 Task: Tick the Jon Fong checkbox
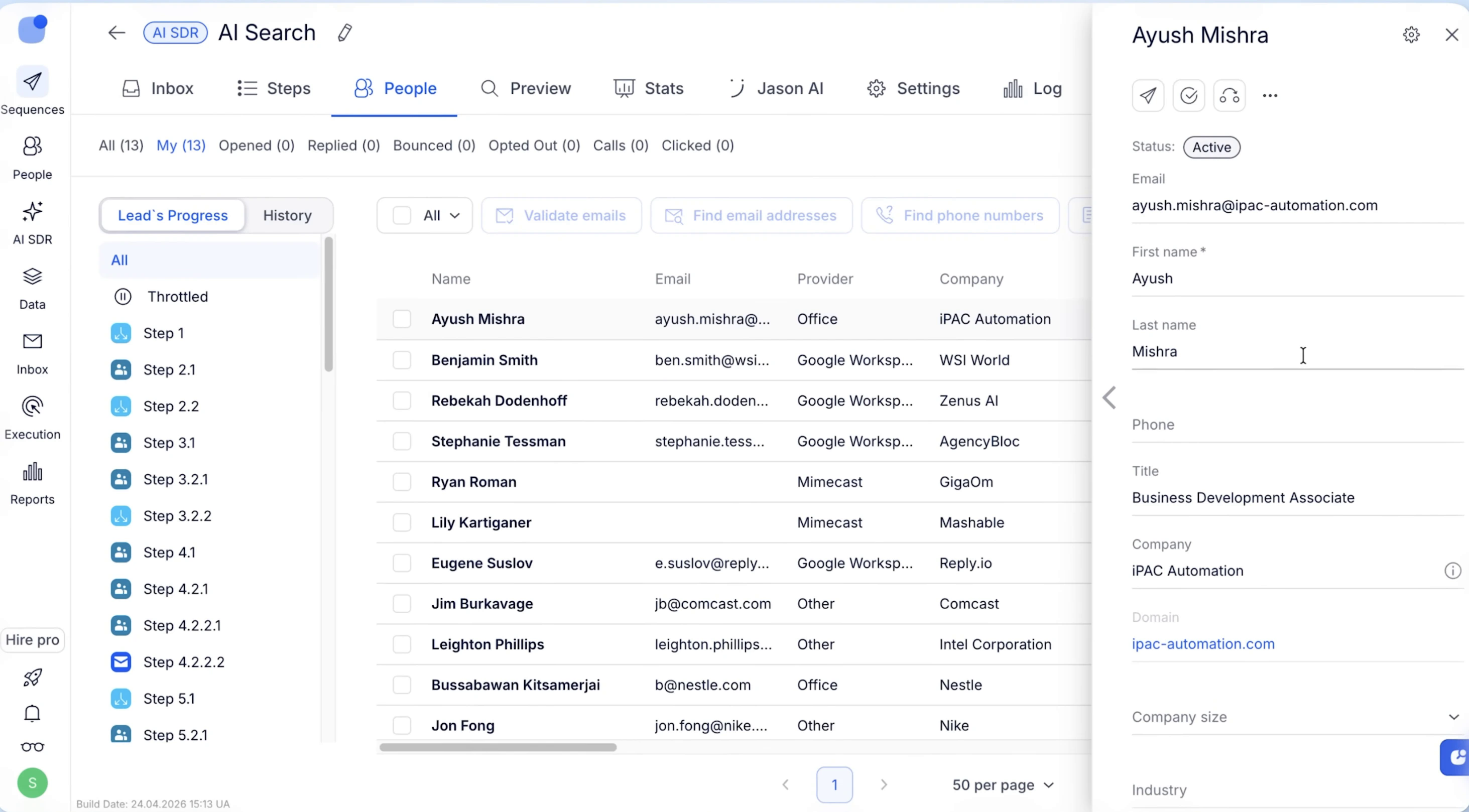pos(402,725)
